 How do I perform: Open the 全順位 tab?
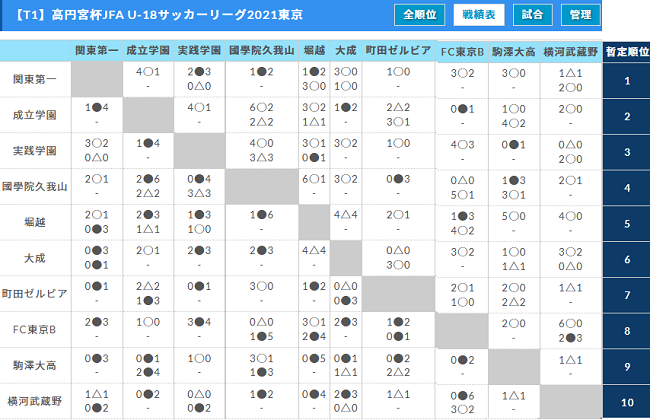(x=420, y=15)
